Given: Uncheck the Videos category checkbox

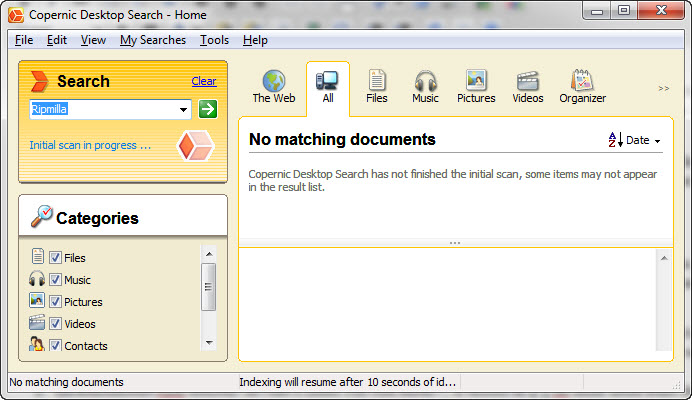Looking at the screenshot, I should (55, 324).
